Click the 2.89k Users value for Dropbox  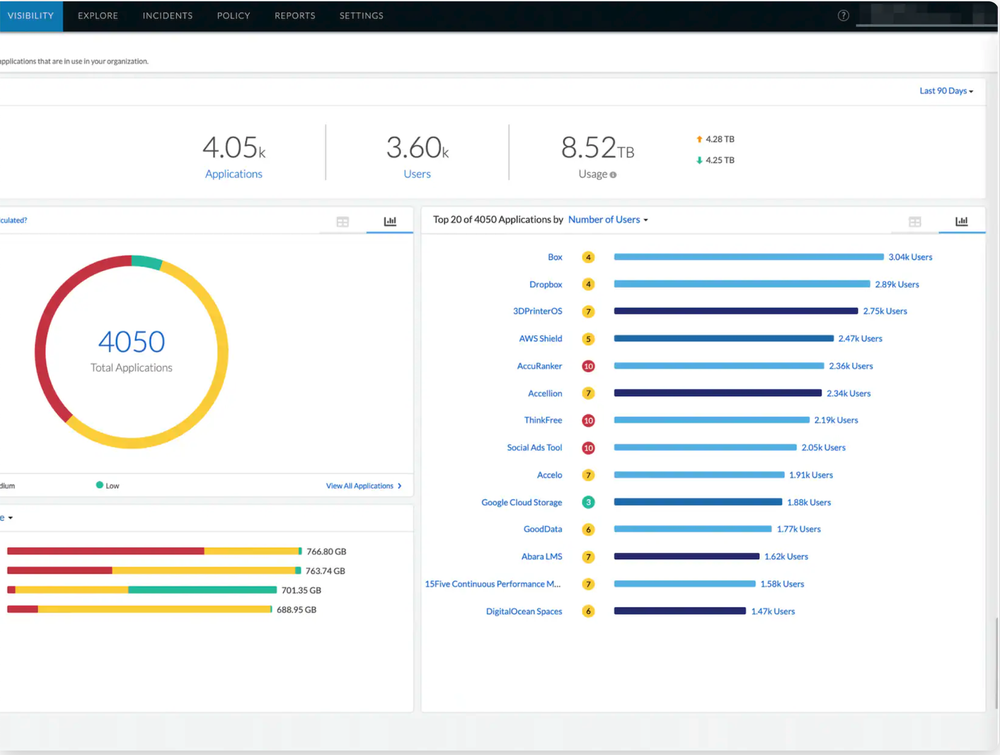(897, 284)
